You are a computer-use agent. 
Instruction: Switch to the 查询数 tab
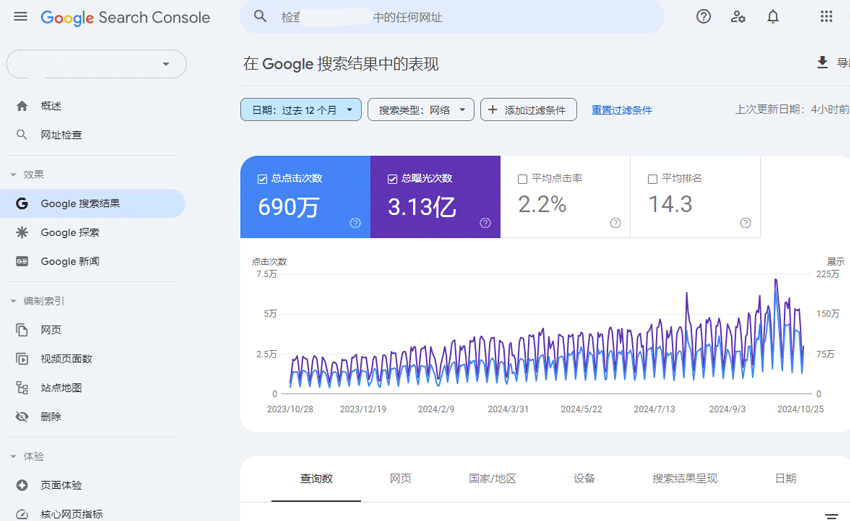(x=316, y=479)
